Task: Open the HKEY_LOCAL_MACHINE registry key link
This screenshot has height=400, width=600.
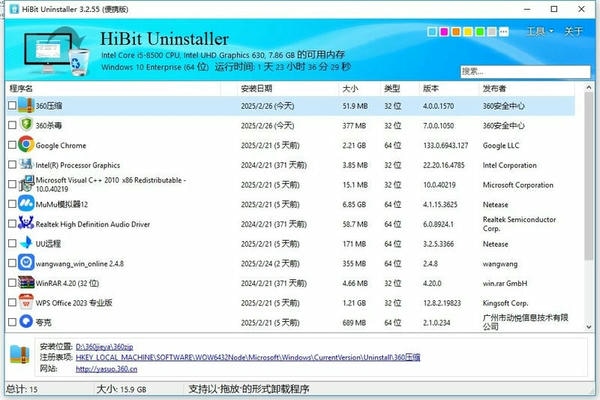Action: (x=248, y=357)
